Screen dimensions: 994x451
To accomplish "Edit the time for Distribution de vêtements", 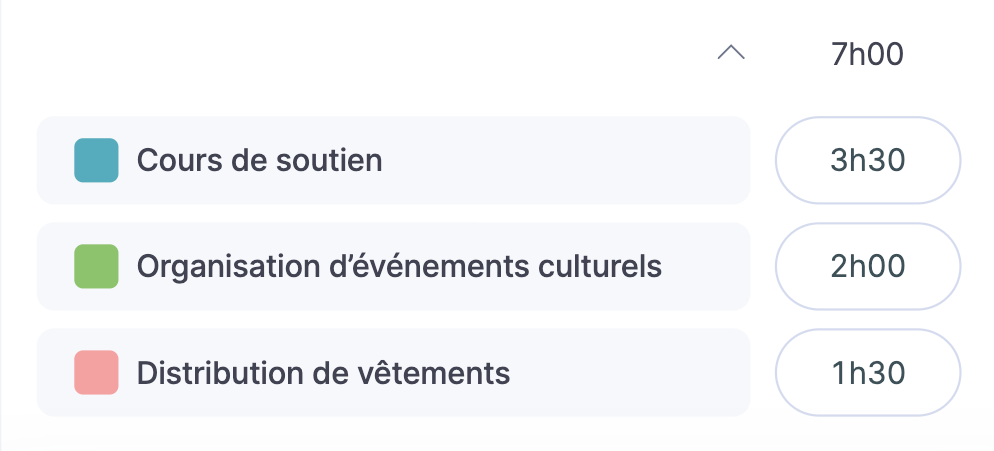I will pyautogui.click(x=868, y=373).
